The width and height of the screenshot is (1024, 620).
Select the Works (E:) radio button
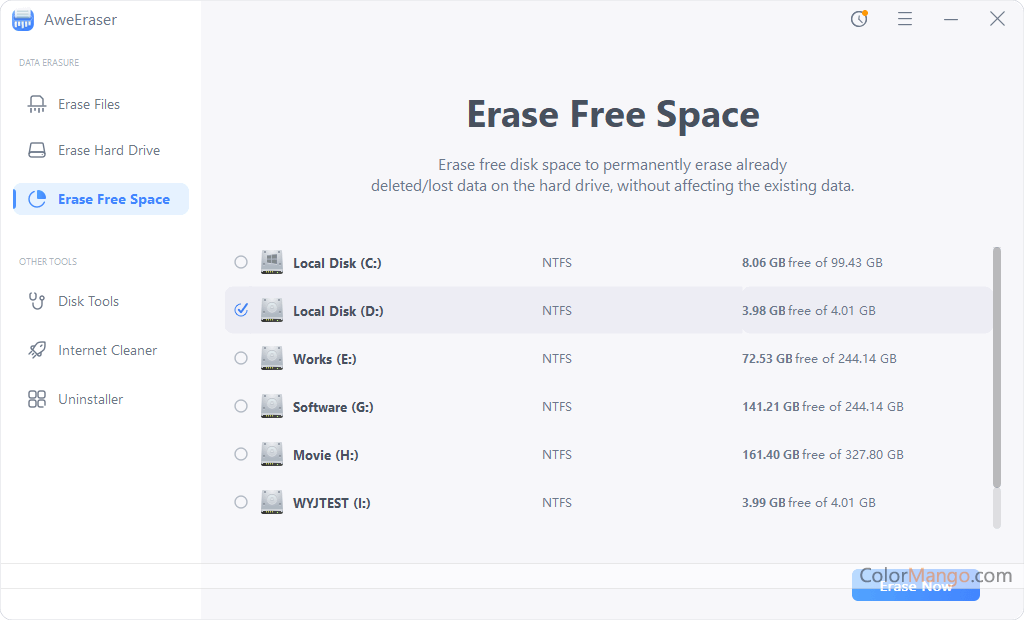(241, 358)
